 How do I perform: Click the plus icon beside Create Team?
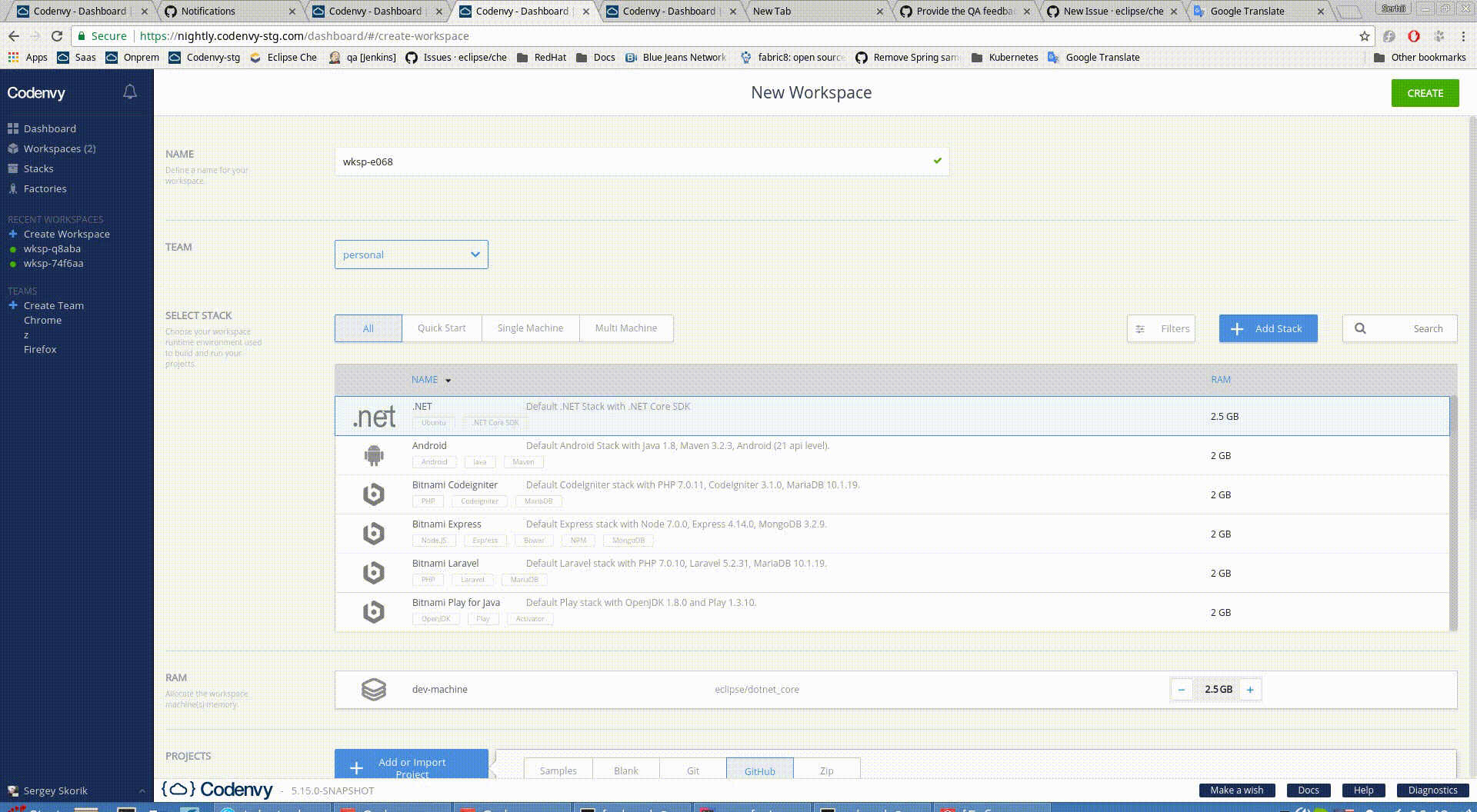(x=13, y=305)
